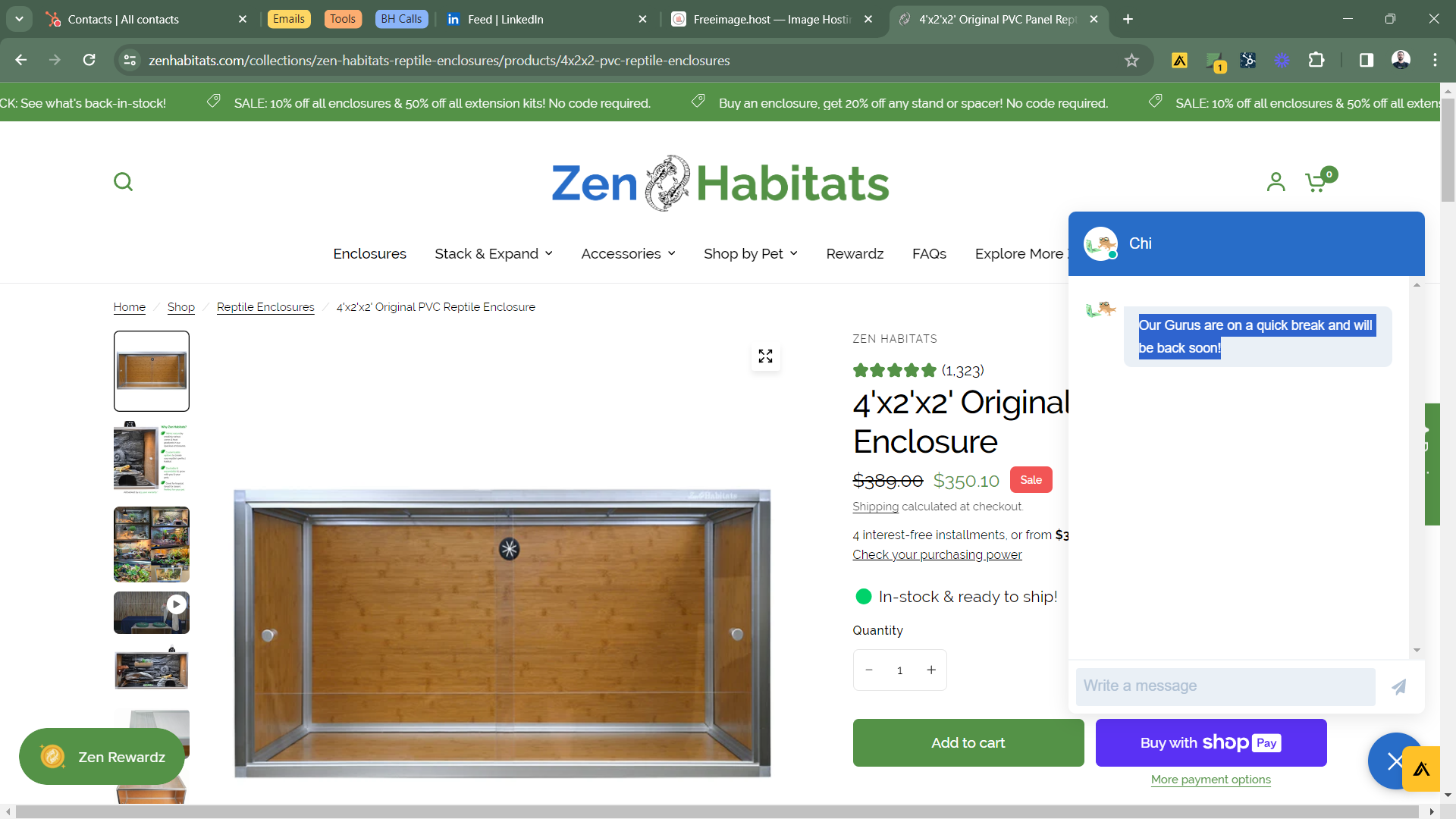Buy with Shop Pay button
Viewport: 1456px width, 819px height.
click(1211, 743)
